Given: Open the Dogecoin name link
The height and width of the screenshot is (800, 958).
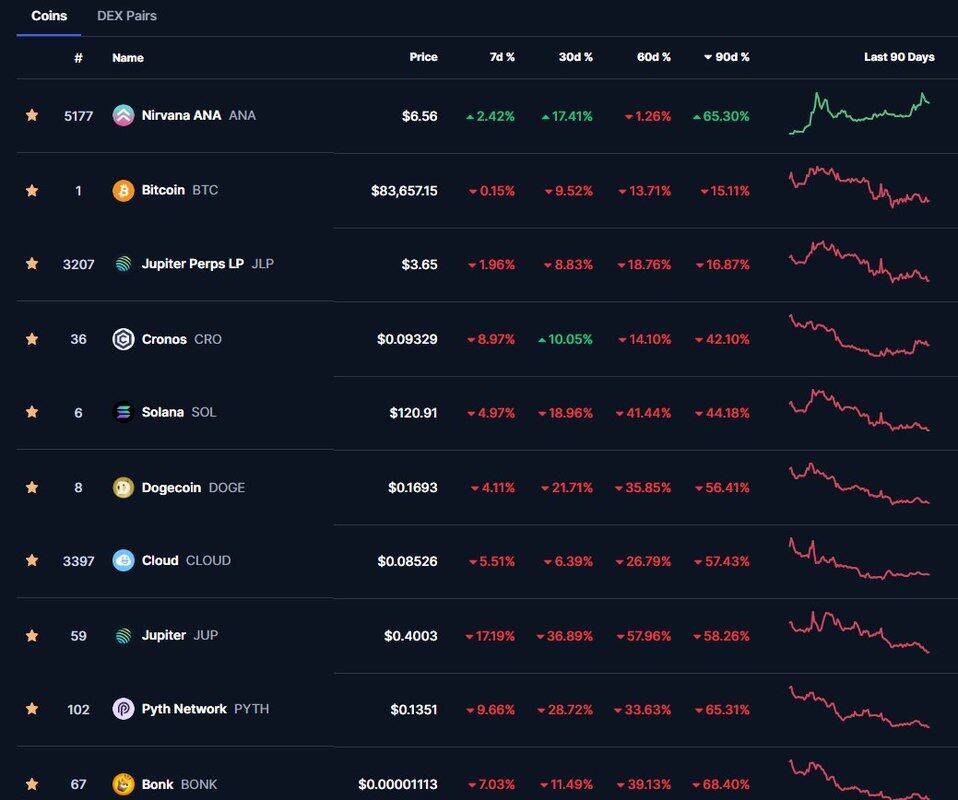Looking at the screenshot, I should click(171, 487).
